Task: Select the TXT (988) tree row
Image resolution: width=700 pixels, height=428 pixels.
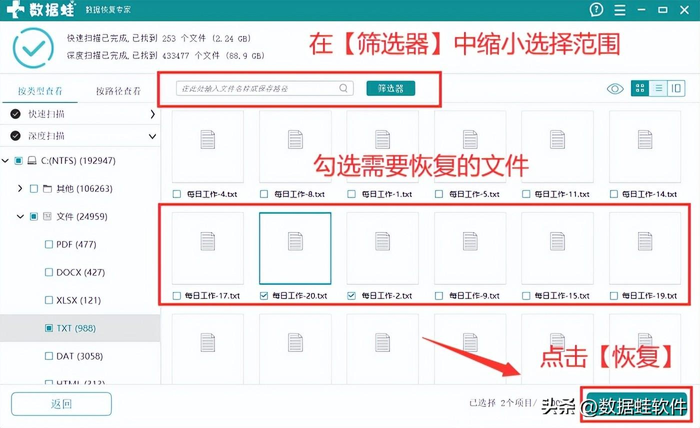Action: click(80, 328)
